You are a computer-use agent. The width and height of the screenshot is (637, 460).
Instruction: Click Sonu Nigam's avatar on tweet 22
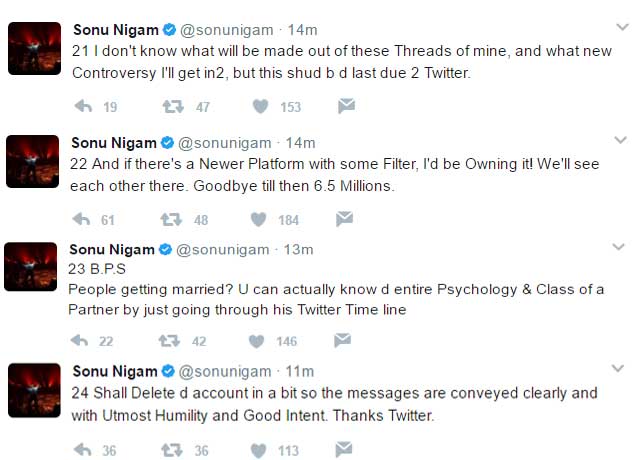33,160
